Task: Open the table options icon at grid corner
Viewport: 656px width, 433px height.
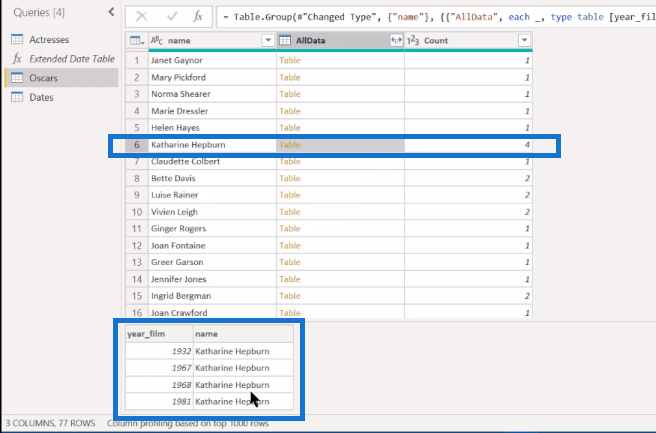Action: click(x=137, y=41)
